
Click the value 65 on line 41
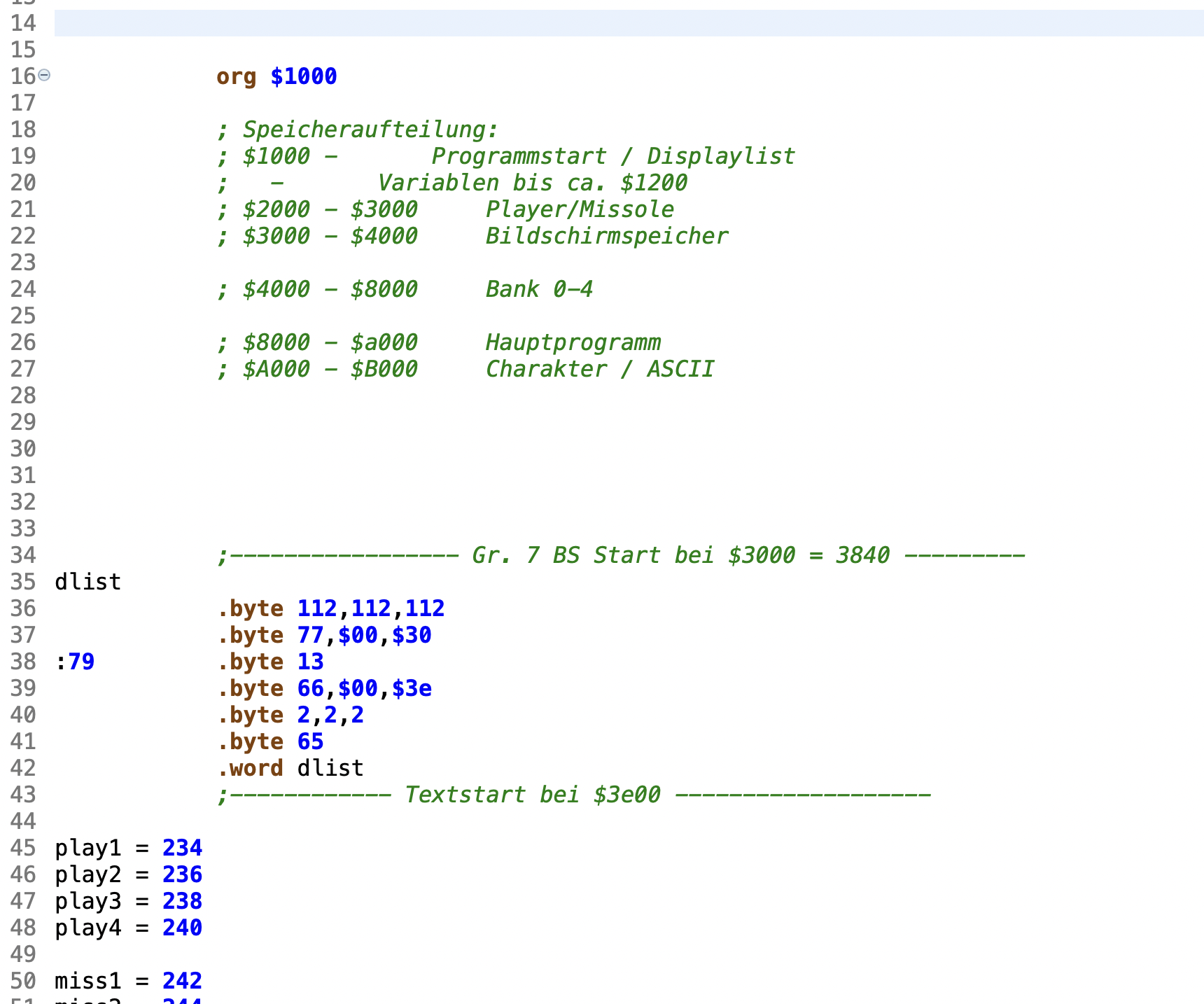(x=310, y=741)
